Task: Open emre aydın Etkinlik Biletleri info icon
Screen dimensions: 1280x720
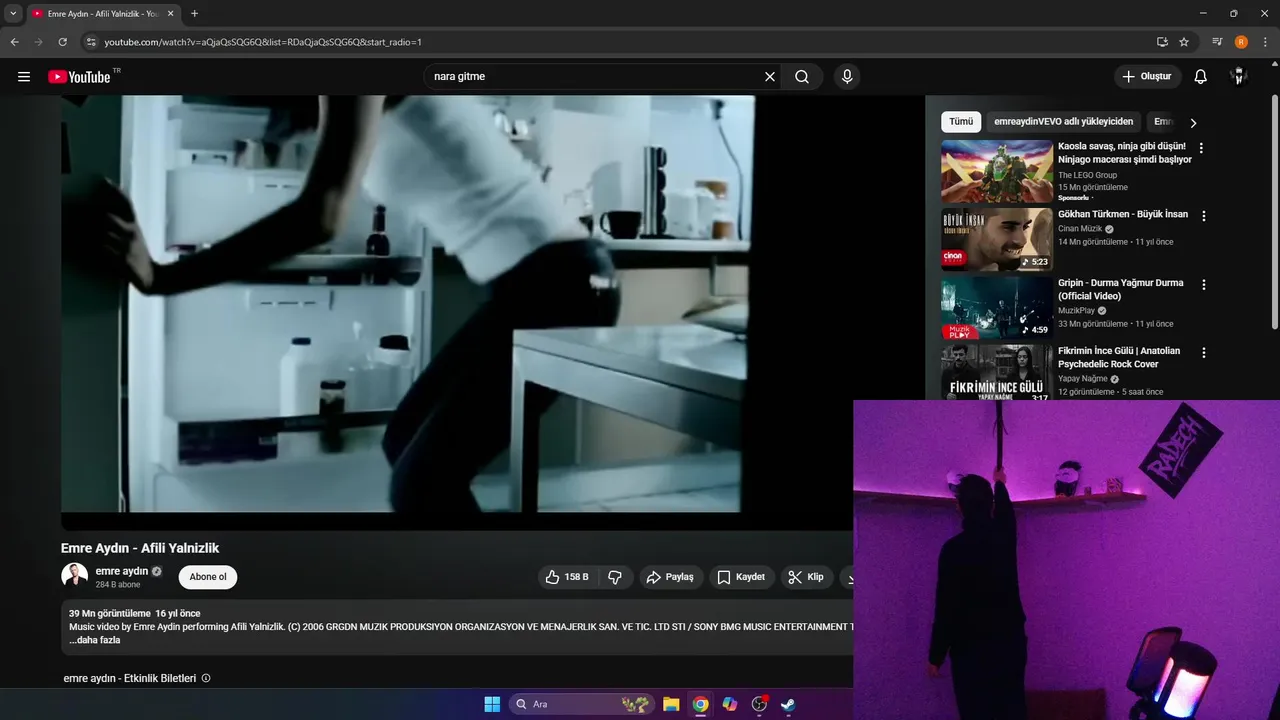Action: (x=206, y=678)
